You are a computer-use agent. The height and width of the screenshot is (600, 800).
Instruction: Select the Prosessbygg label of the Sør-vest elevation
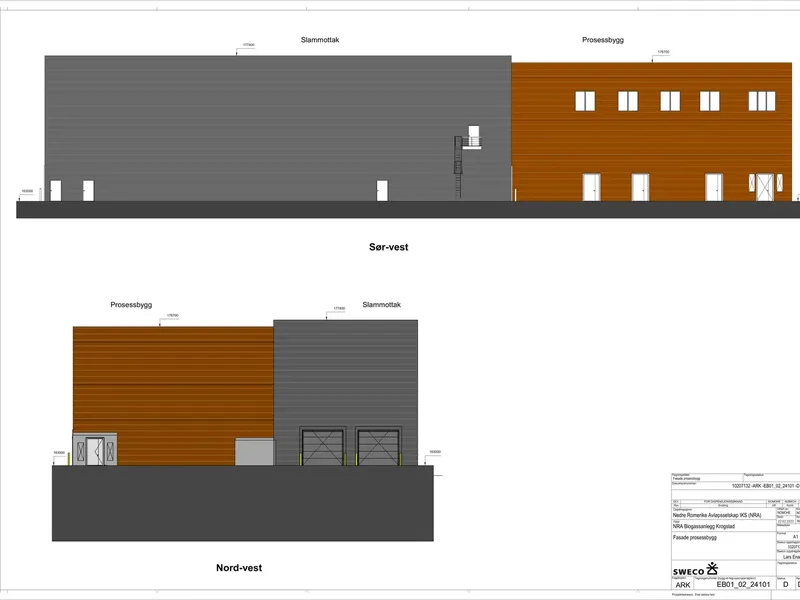603,40
